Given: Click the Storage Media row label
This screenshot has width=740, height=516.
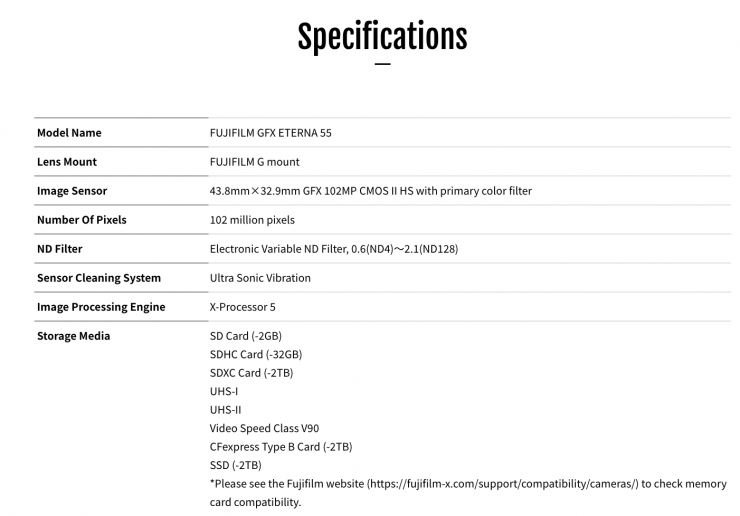Looking at the screenshot, I should point(74,336).
